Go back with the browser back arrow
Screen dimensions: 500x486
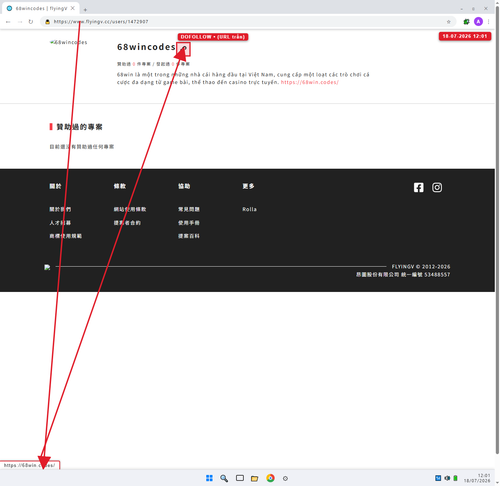8,22
